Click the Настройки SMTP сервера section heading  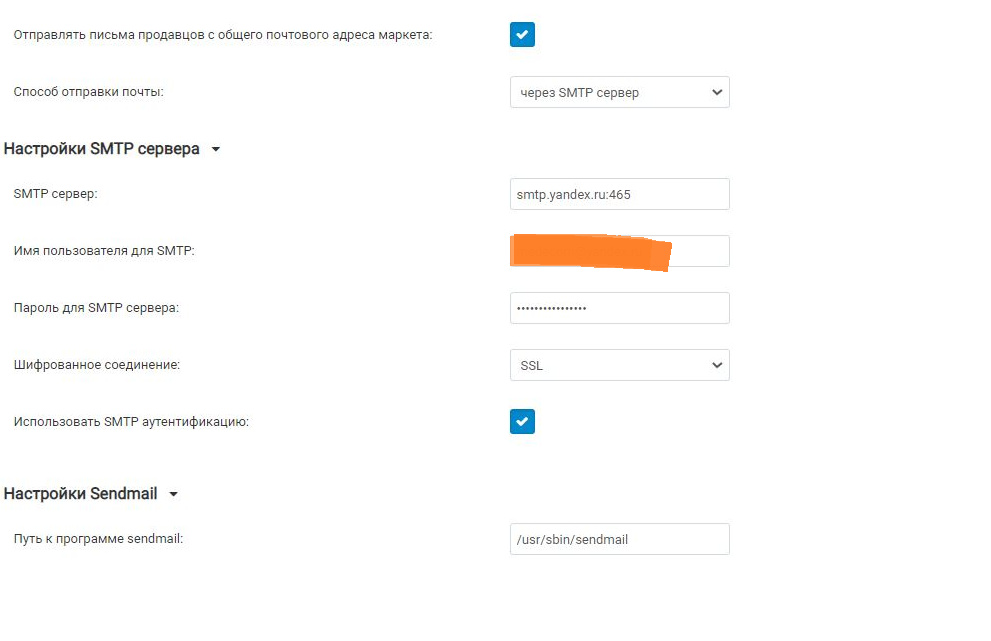click(102, 149)
